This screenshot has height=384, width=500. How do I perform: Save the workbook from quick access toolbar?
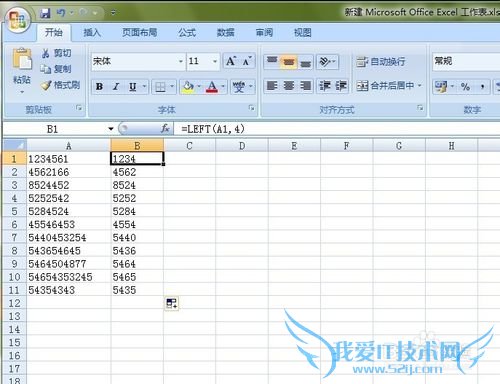click(x=45, y=13)
